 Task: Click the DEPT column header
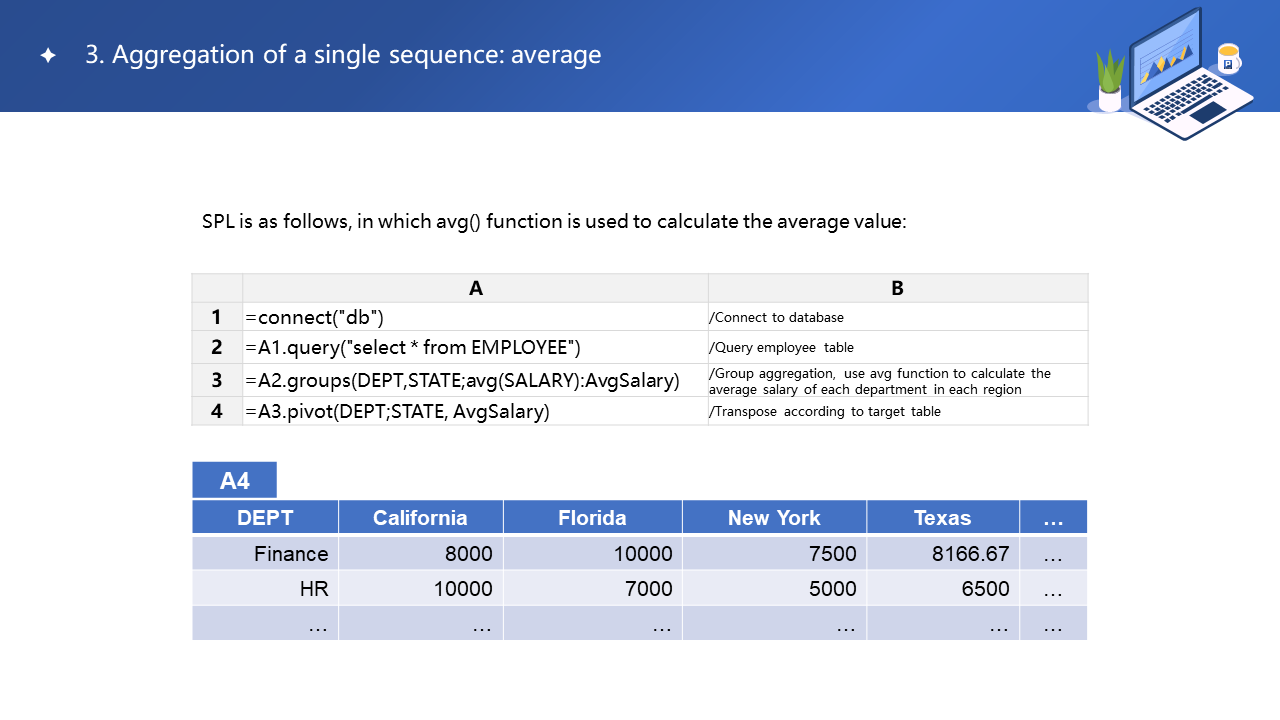tap(265, 518)
